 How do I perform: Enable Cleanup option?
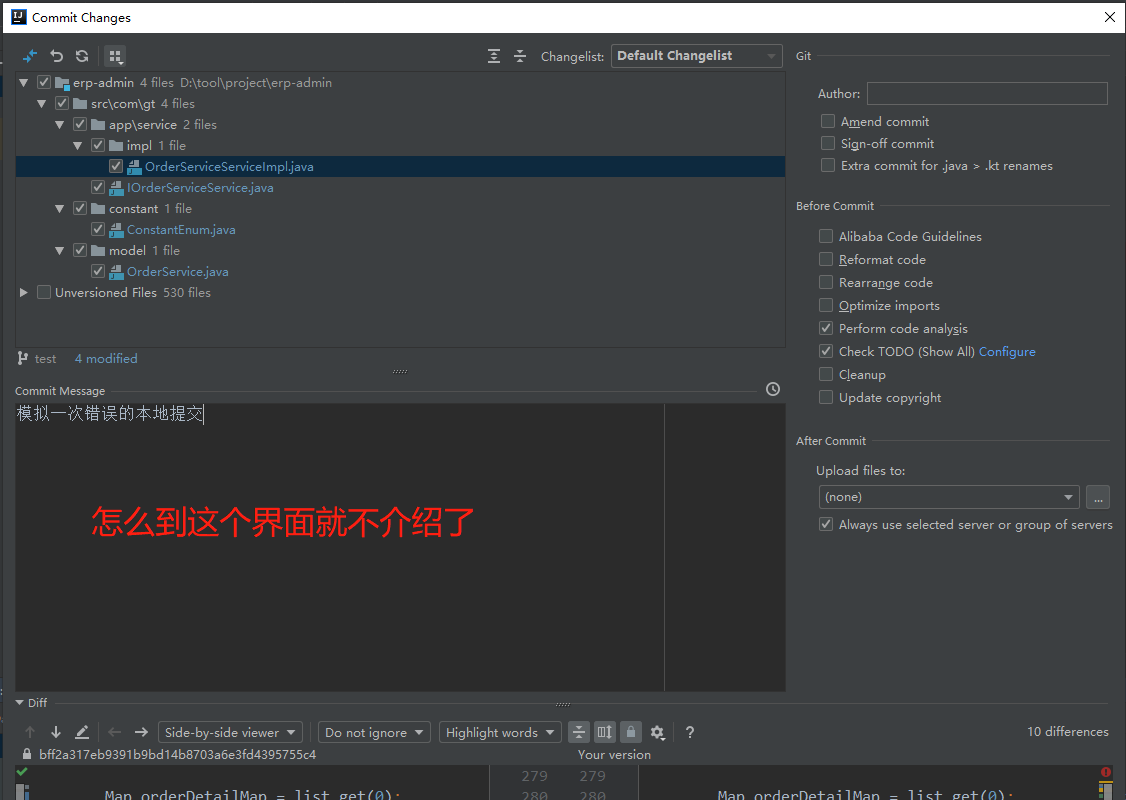826,374
